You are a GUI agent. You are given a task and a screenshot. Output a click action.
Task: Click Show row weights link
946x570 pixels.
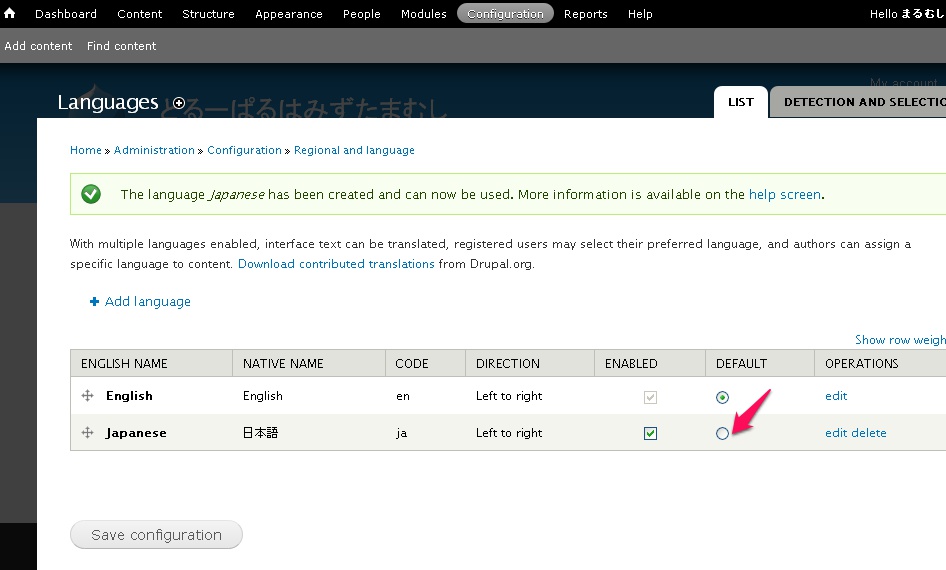point(900,340)
